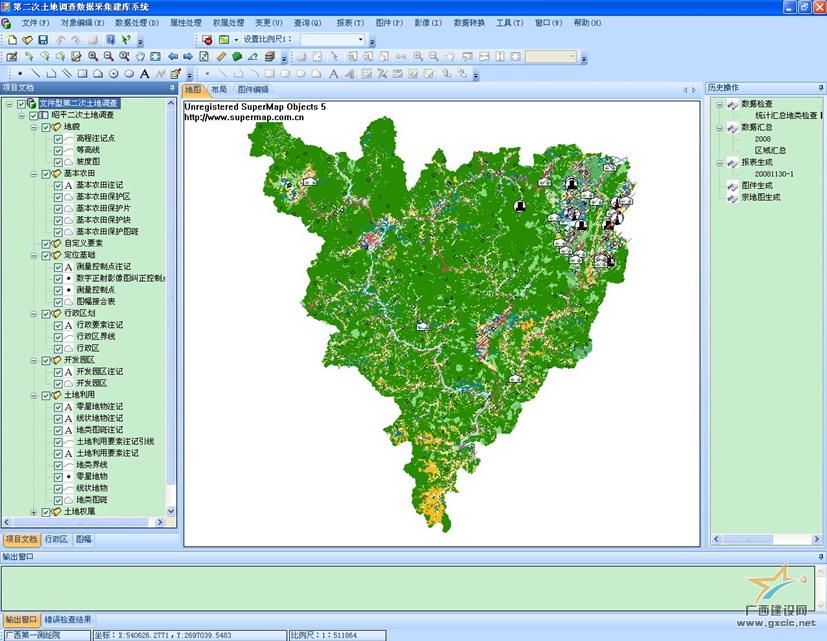Collapse 报表生成 in history panel
The width and height of the screenshot is (827, 641).
click(x=719, y=163)
